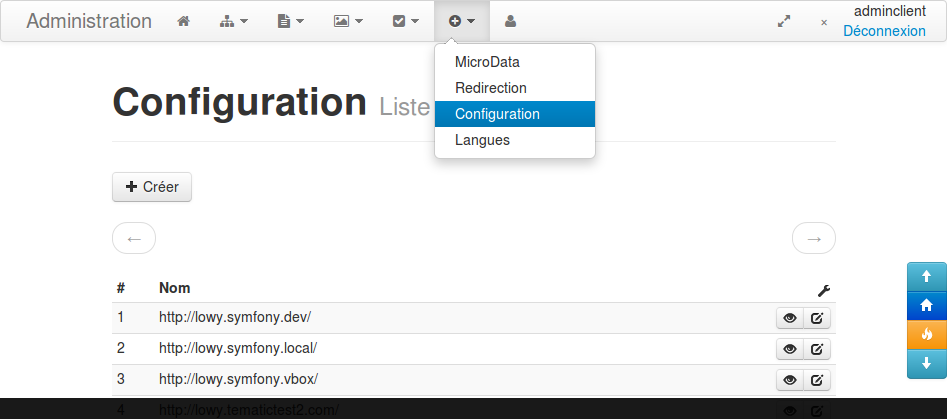This screenshot has width=947, height=419.
Task: Open the document dropdown in navbar
Action: pyautogui.click(x=290, y=21)
